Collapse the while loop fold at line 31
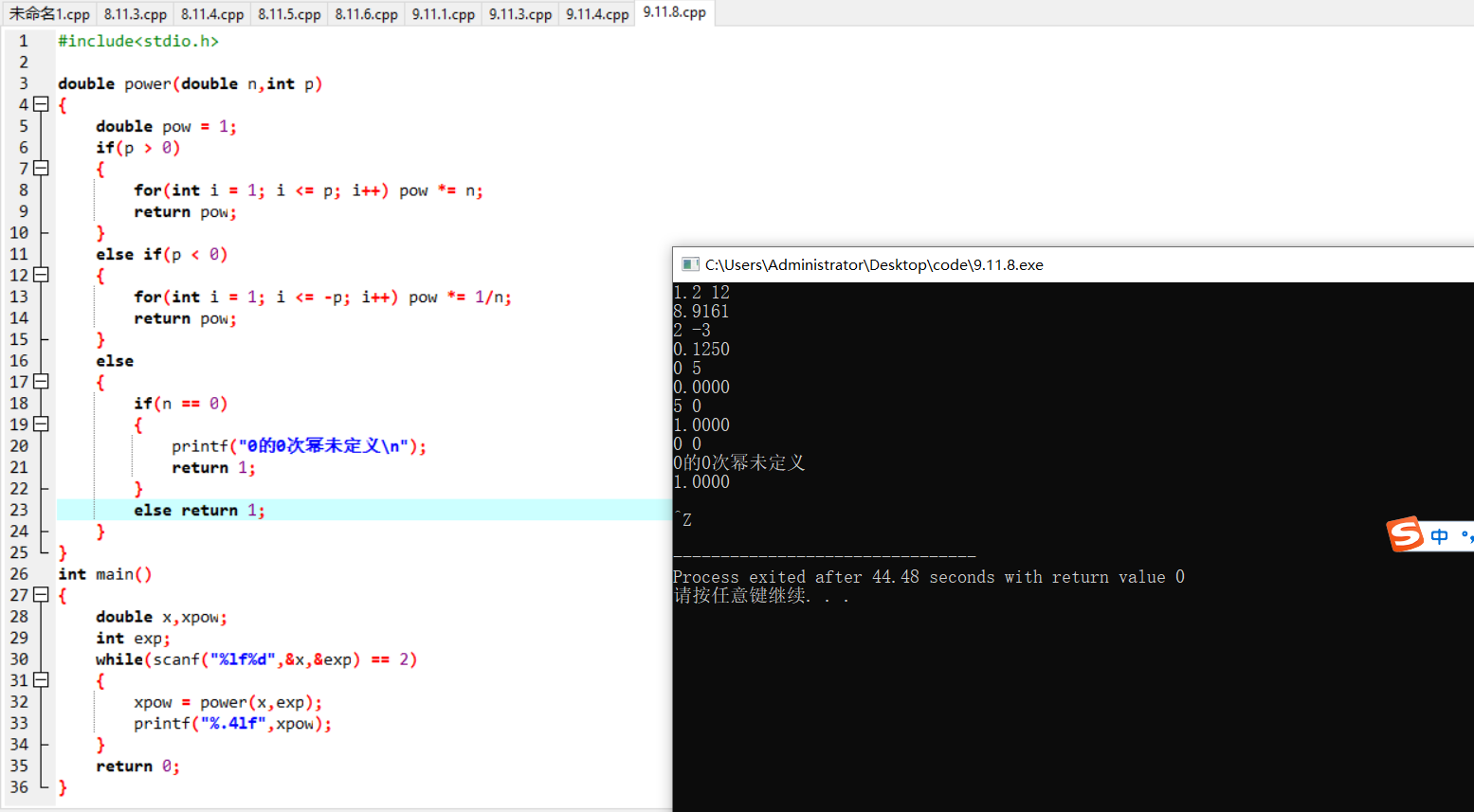1474x812 pixels. [x=41, y=680]
